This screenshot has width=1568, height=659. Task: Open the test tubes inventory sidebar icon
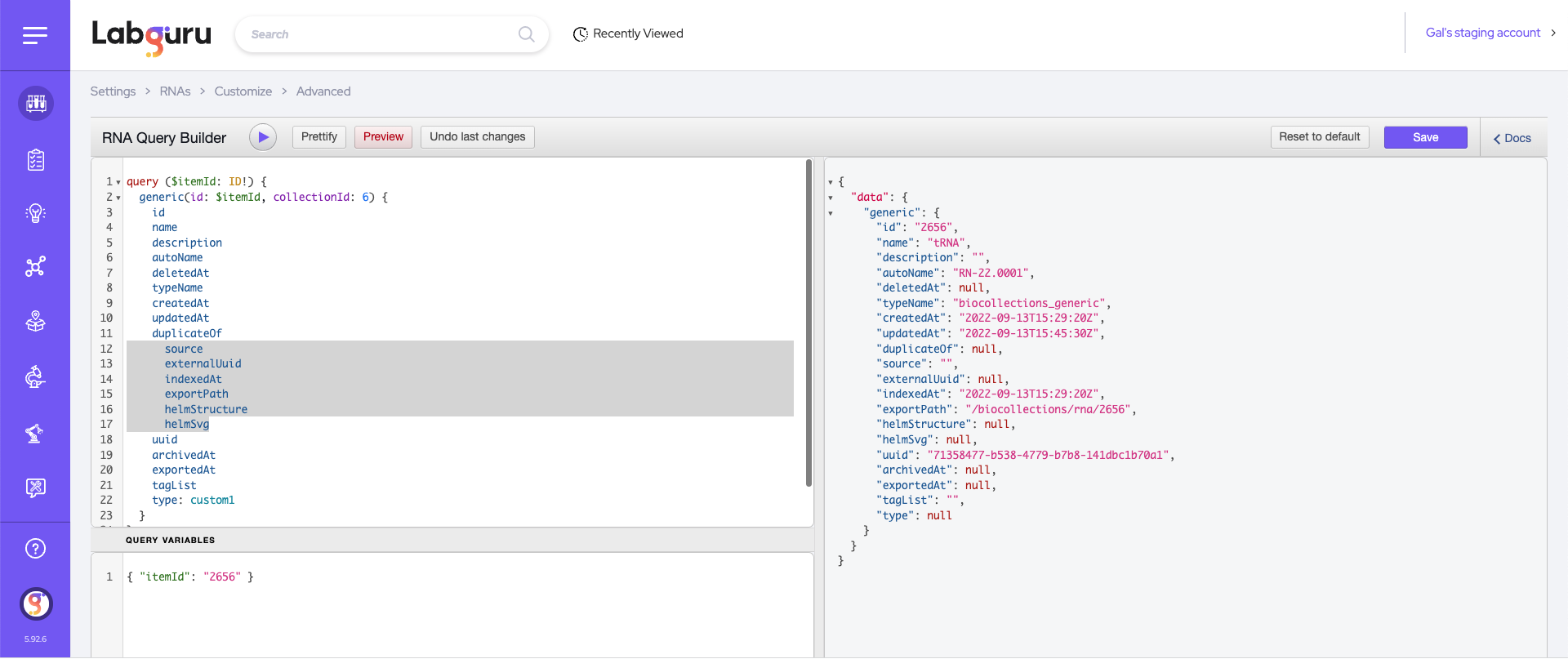click(x=36, y=103)
